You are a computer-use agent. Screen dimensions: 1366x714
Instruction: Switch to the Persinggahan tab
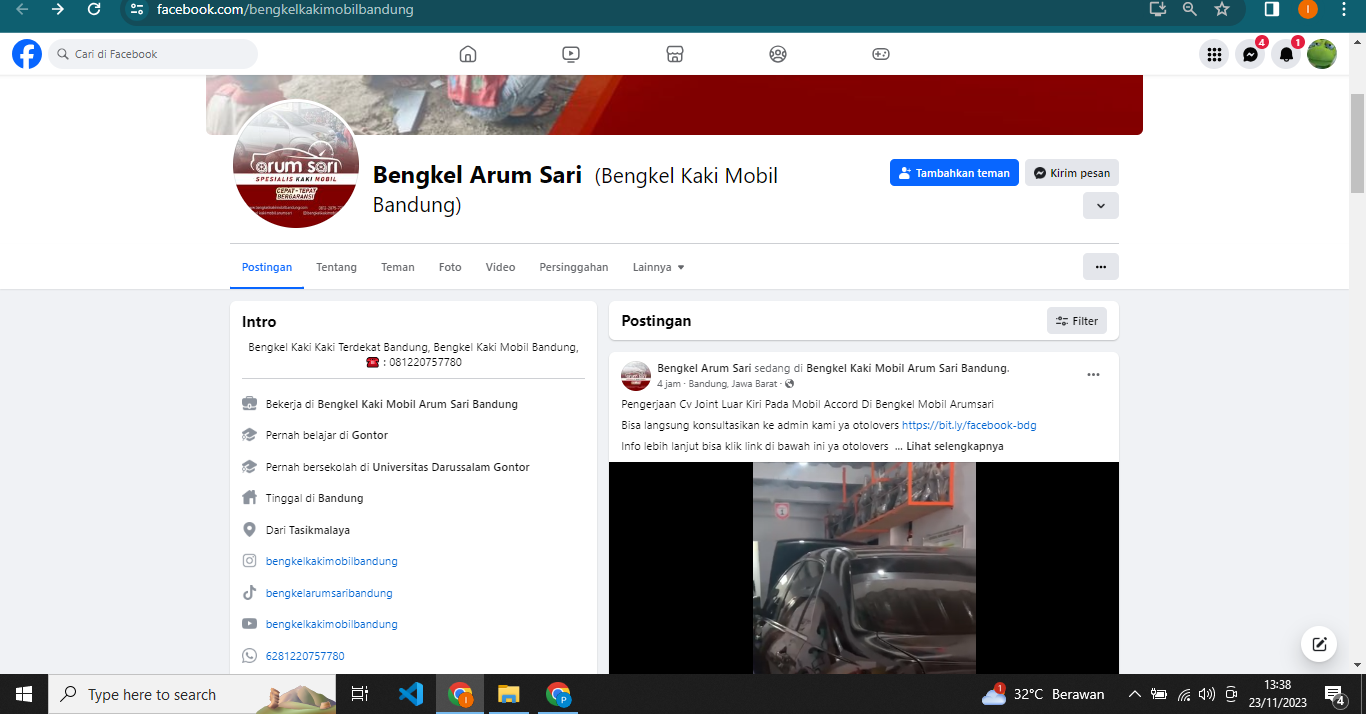574,267
